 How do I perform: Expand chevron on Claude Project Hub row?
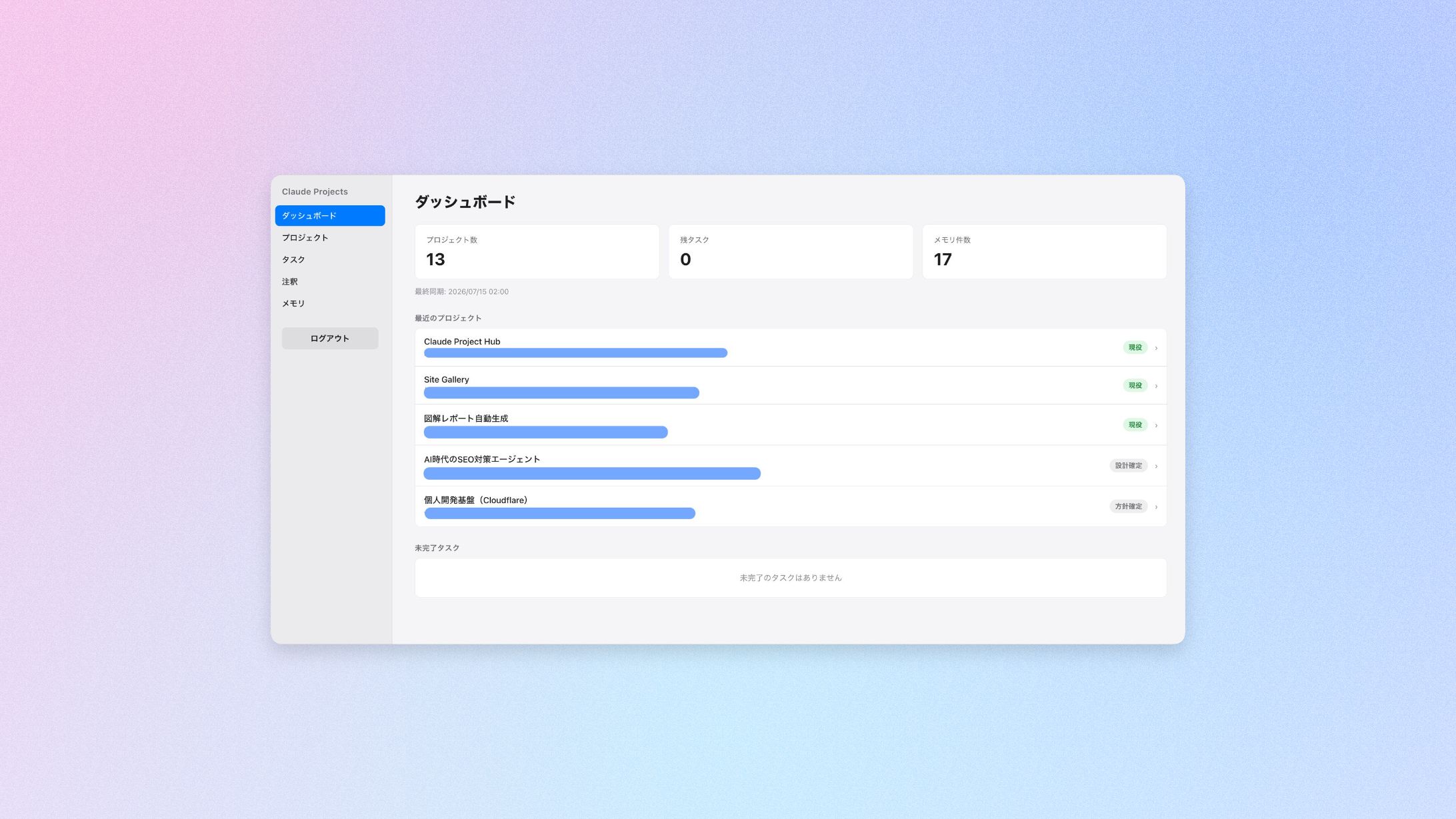point(1156,348)
